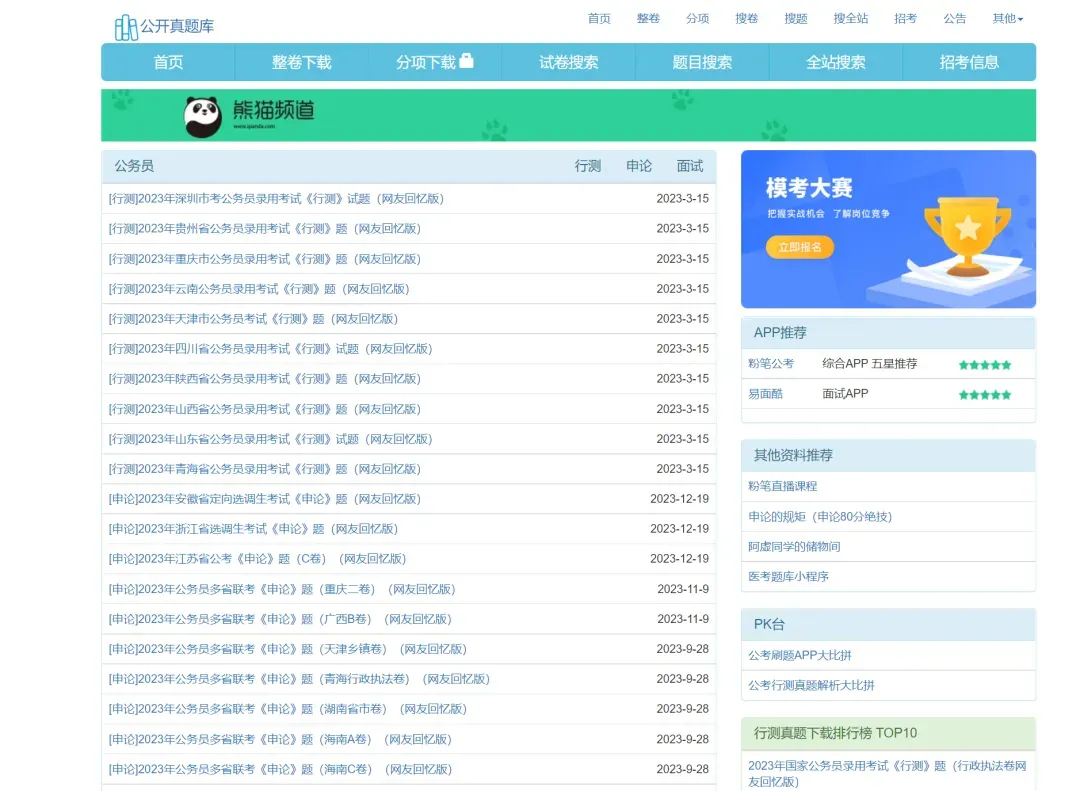The image size is (1080, 791).
Task: Click the lock icon beside 分项下载
Action: click(x=466, y=61)
